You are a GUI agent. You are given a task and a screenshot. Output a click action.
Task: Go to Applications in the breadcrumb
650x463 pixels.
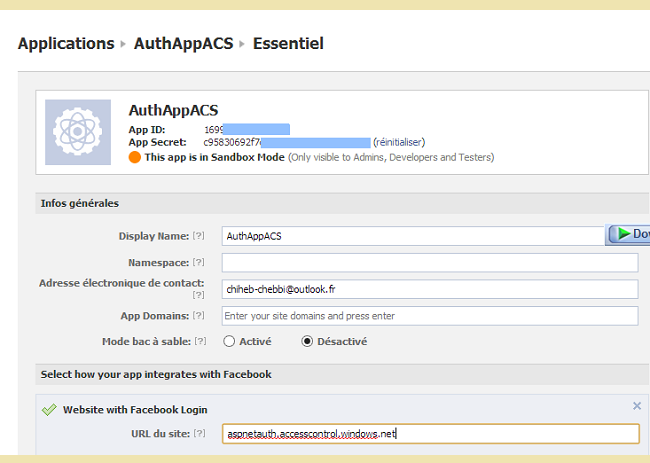coord(66,44)
